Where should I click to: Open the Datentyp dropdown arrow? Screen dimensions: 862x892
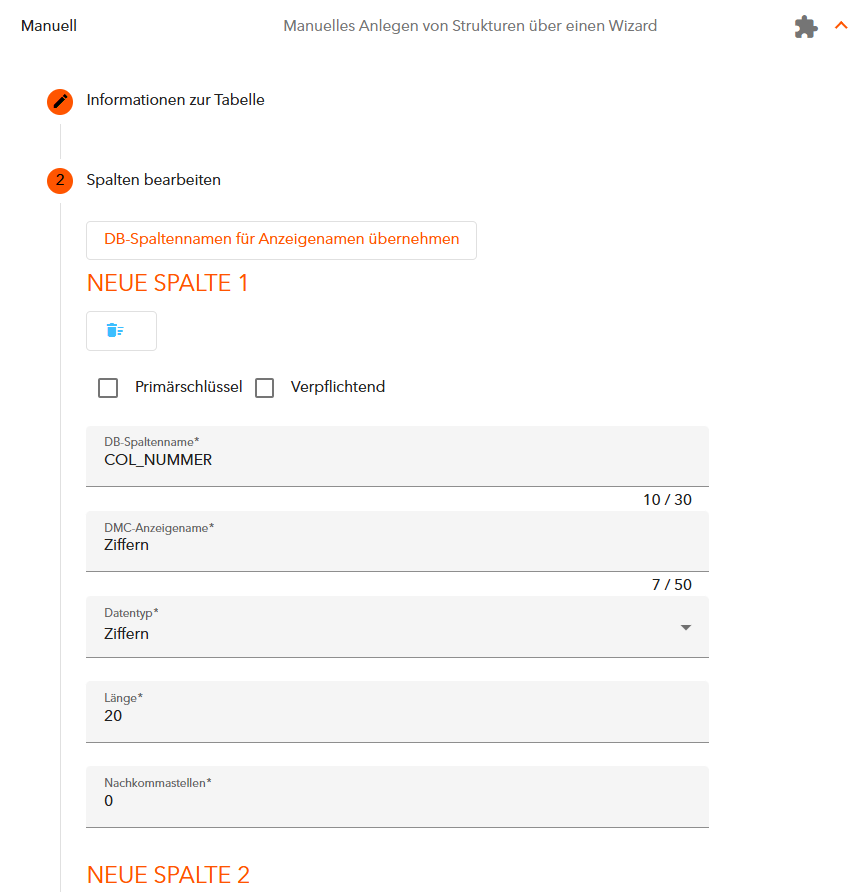tap(686, 628)
